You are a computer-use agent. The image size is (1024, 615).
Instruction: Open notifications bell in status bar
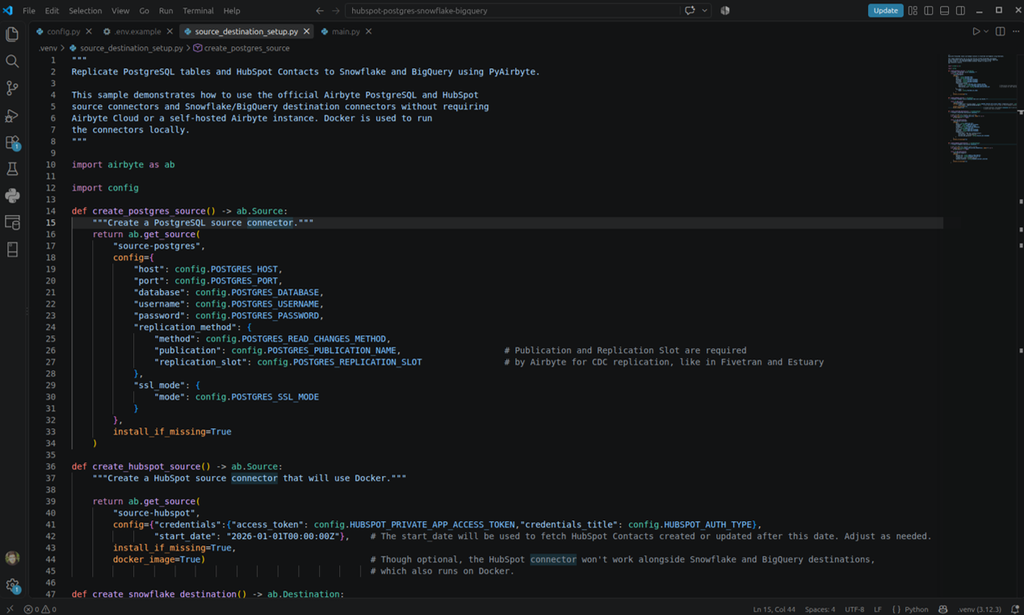pos(1015,609)
